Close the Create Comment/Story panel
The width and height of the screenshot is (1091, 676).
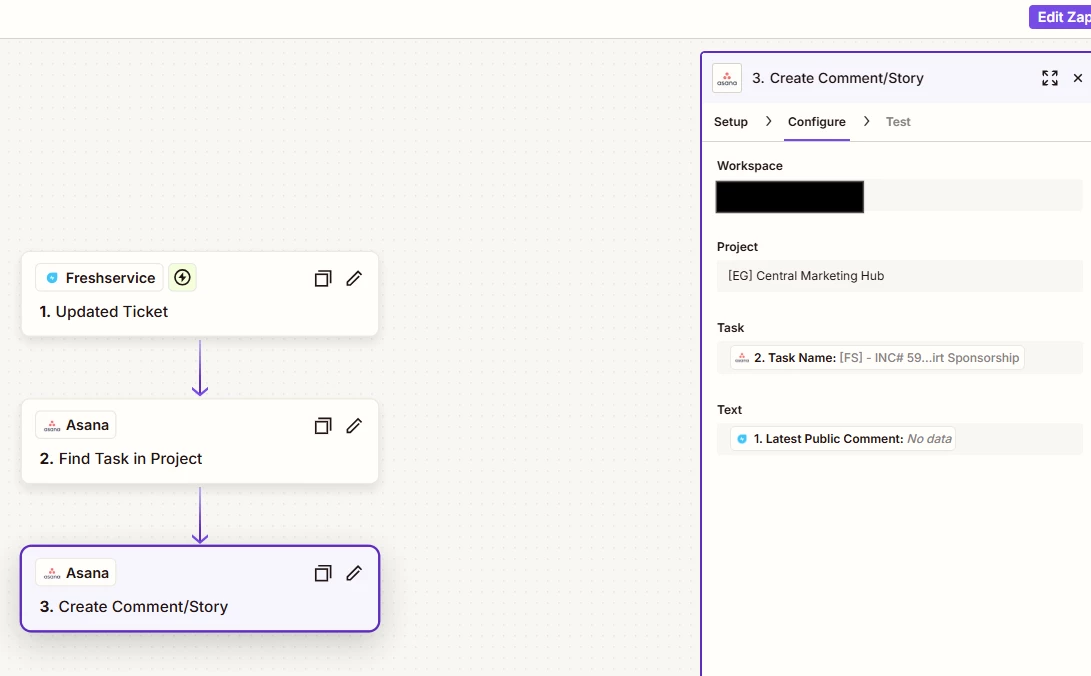click(x=1078, y=78)
